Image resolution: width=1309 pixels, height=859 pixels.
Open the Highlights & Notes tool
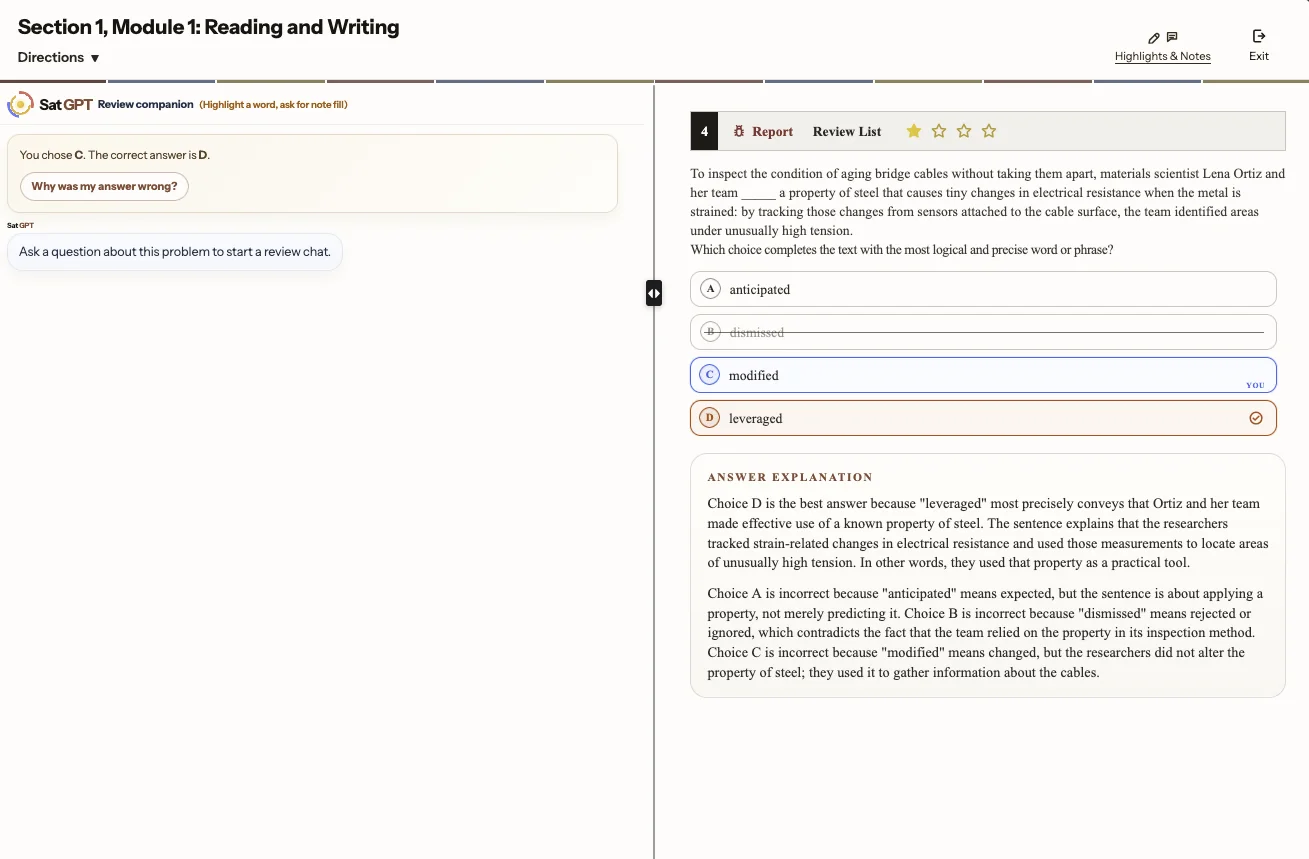[1162, 46]
